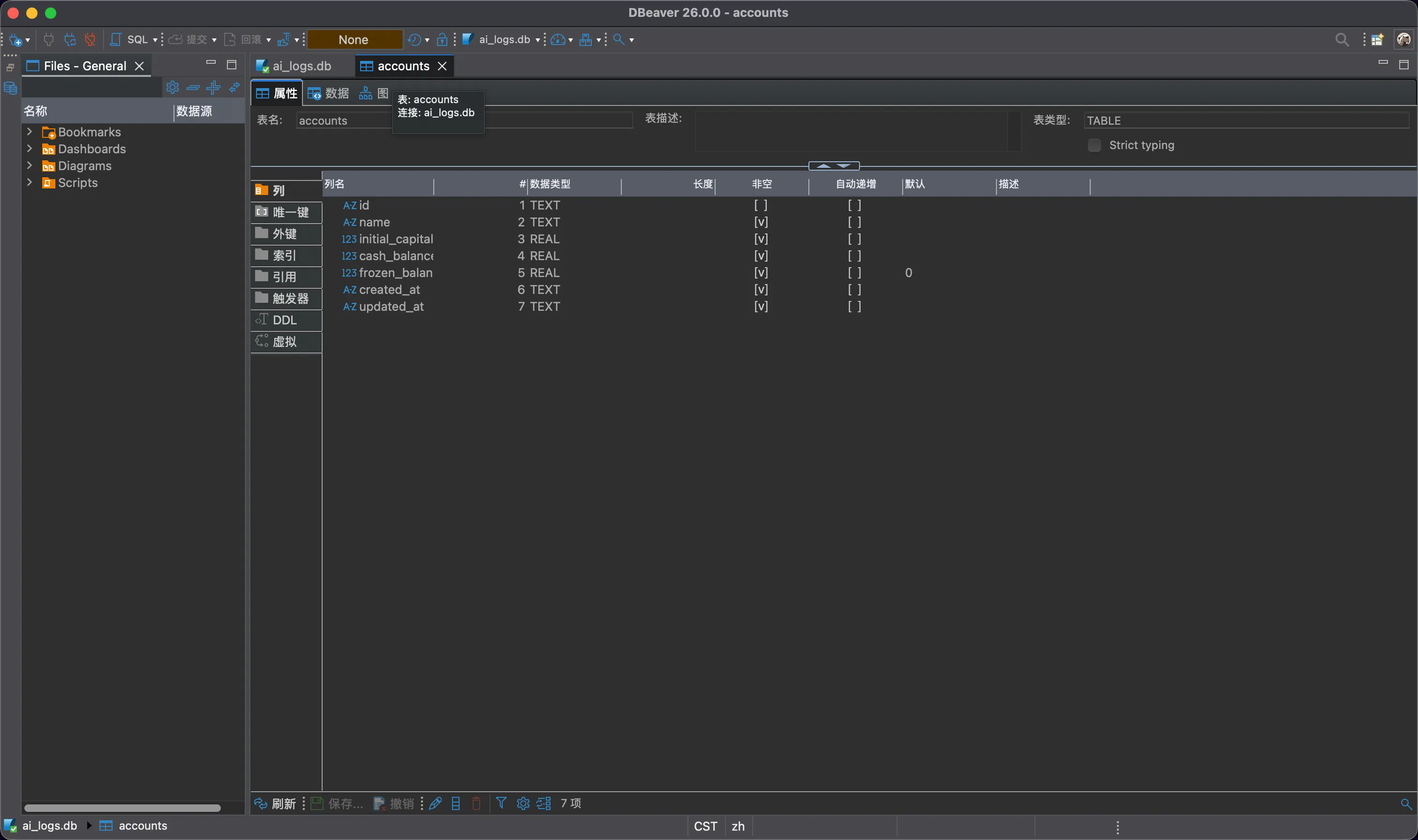Click the disconnect red plug icon
This screenshot has width=1418, height=840.
pyautogui.click(x=90, y=40)
